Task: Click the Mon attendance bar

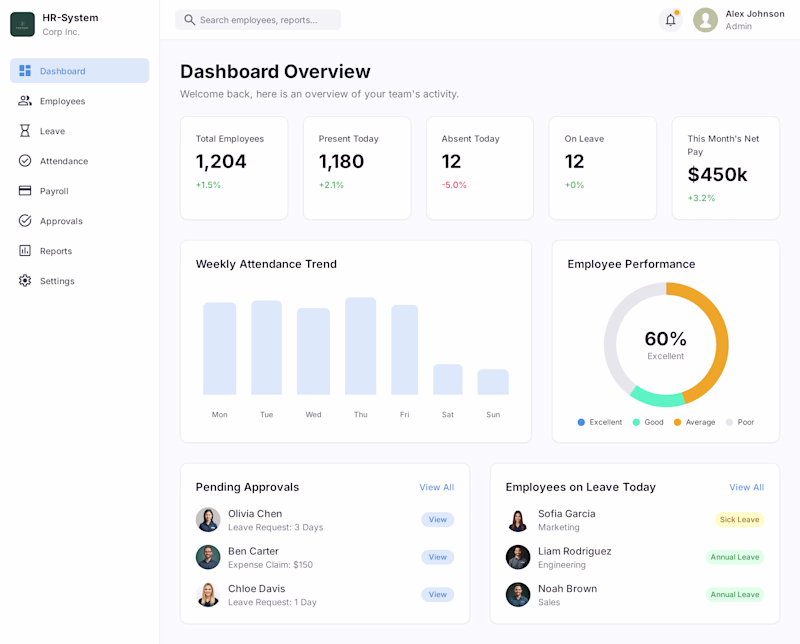Action: (x=220, y=349)
